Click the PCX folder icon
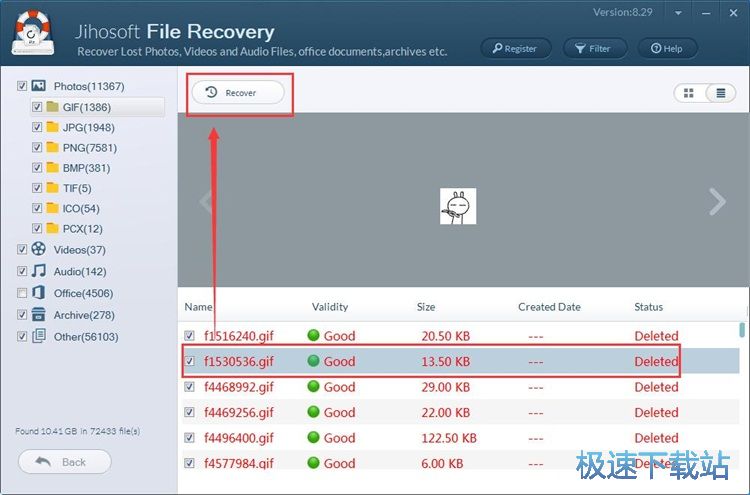Viewport: 750px width, 495px height. (53, 228)
